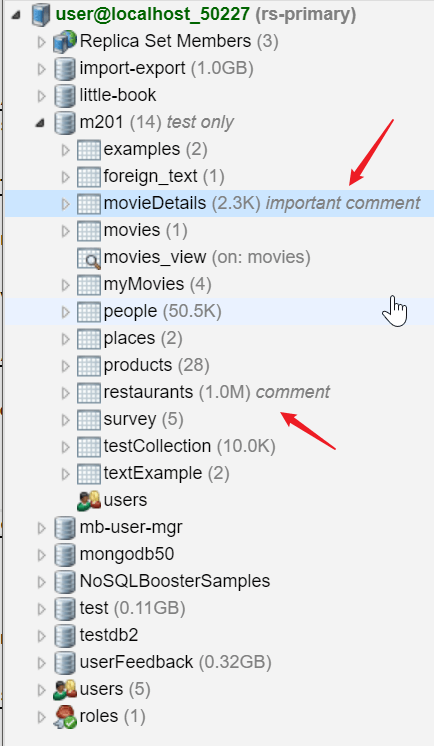Click the import-export database icon
This screenshot has width=434, height=746.
(x=64, y=69)
